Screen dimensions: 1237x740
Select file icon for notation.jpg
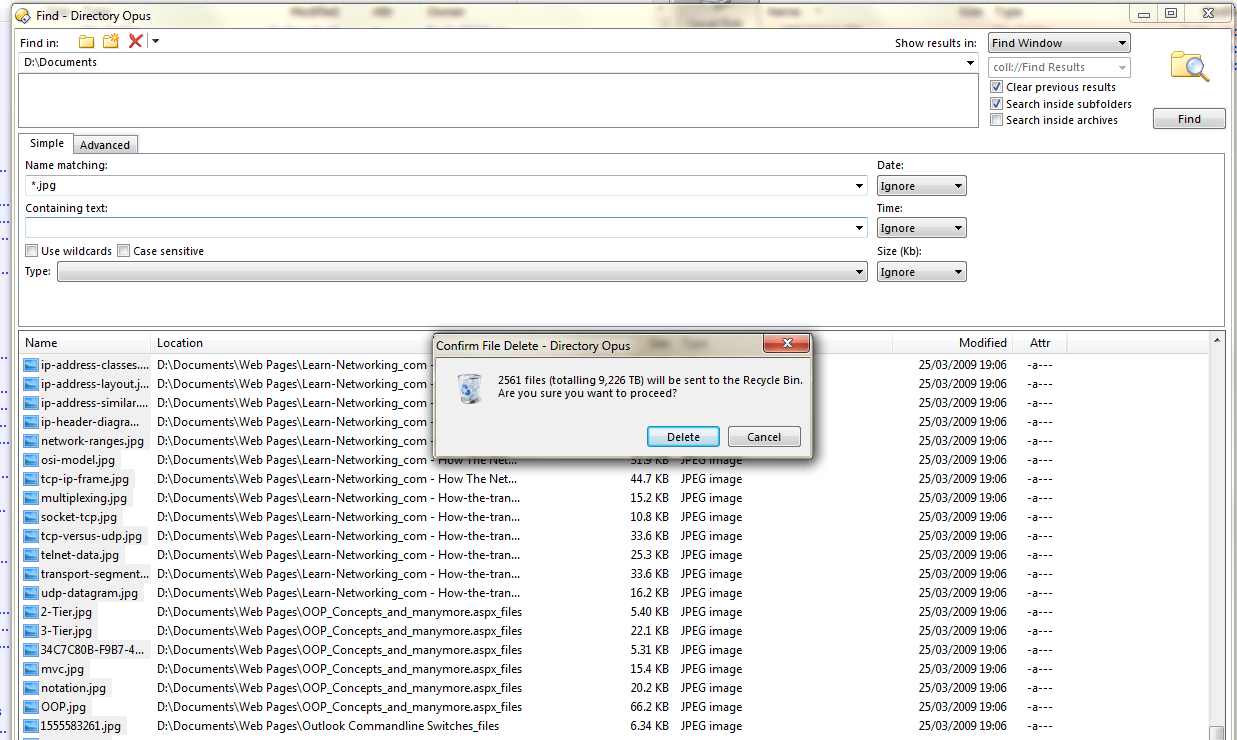(31, 688)
